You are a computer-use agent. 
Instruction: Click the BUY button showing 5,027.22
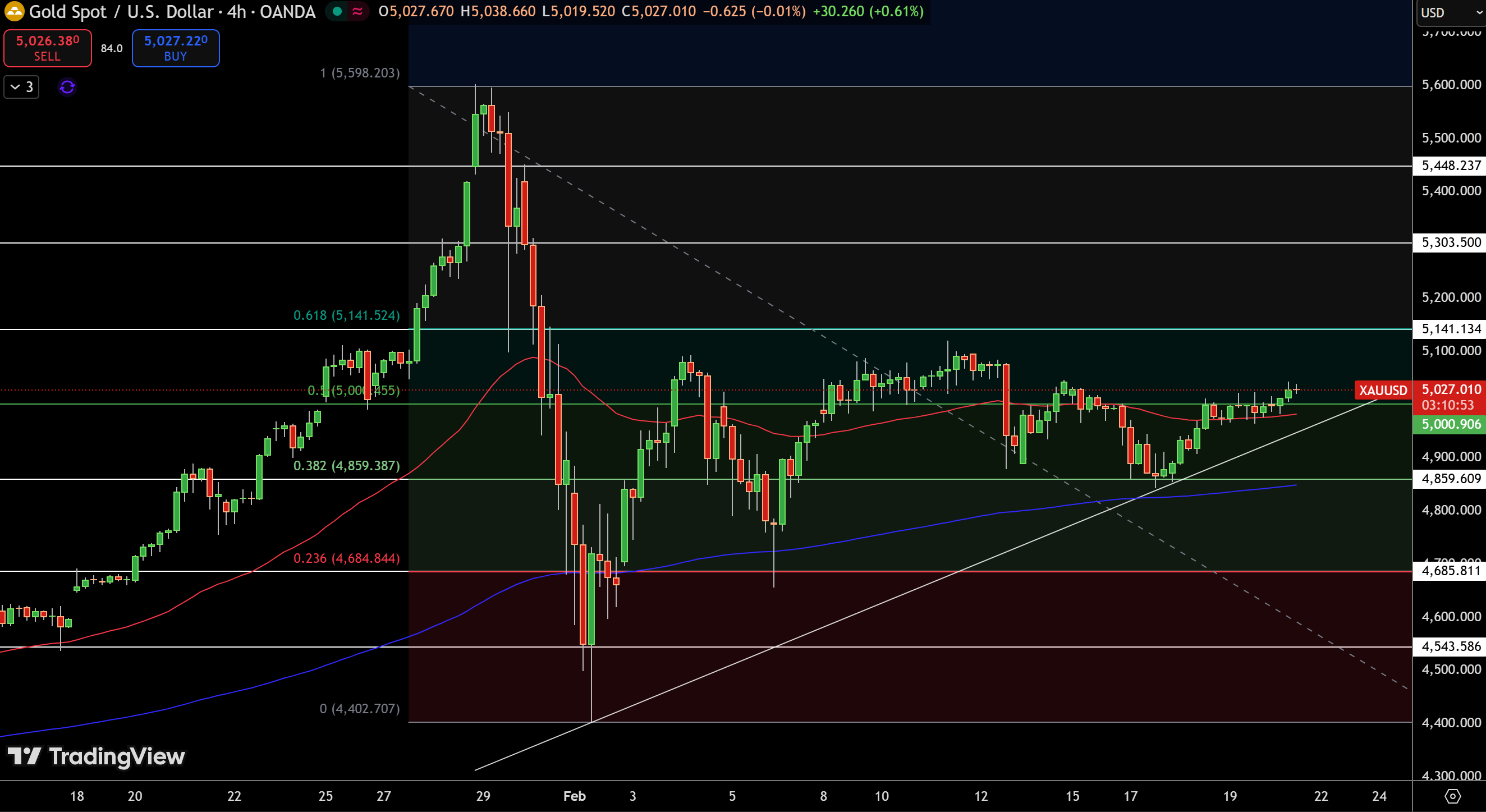point(175,48)
